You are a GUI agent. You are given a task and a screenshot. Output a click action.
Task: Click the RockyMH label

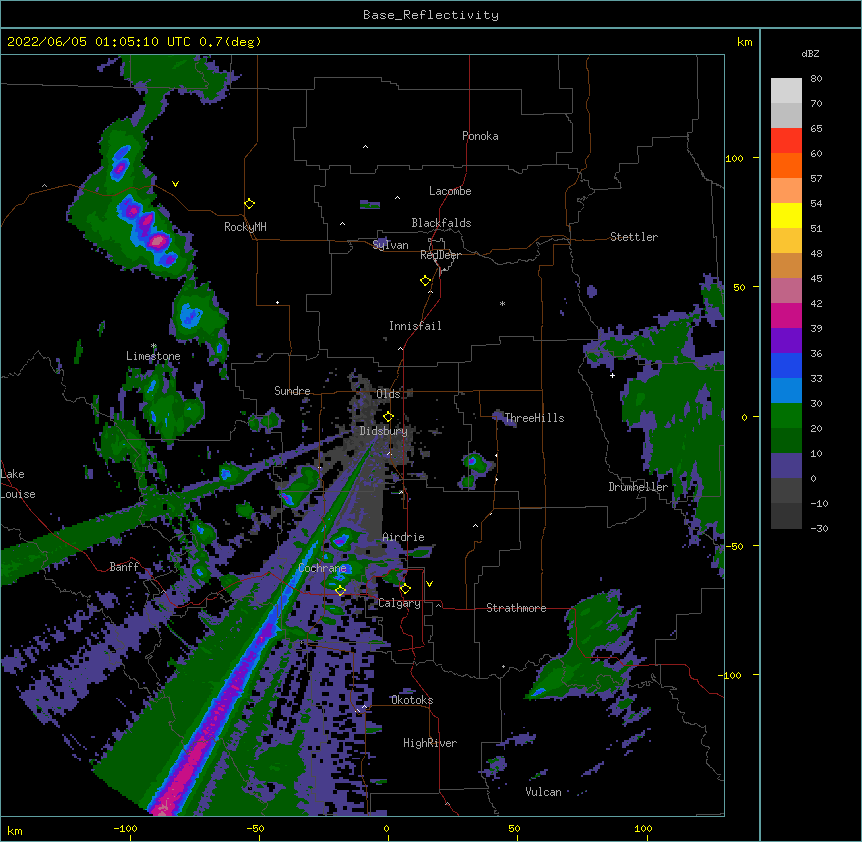click(245, 226)
